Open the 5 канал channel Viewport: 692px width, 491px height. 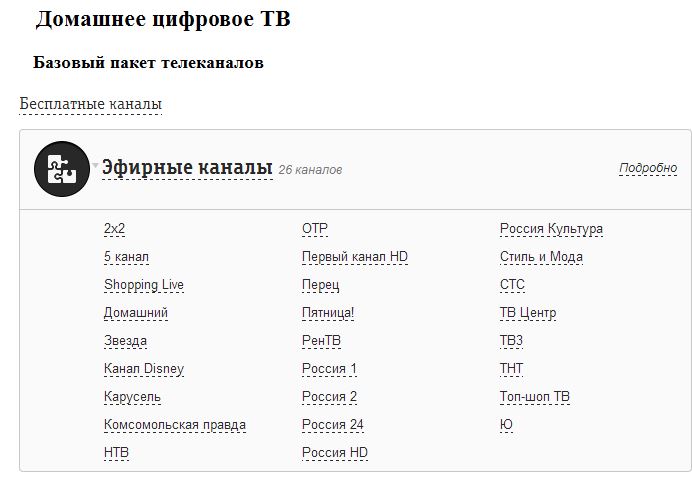(x=126, y=257)
